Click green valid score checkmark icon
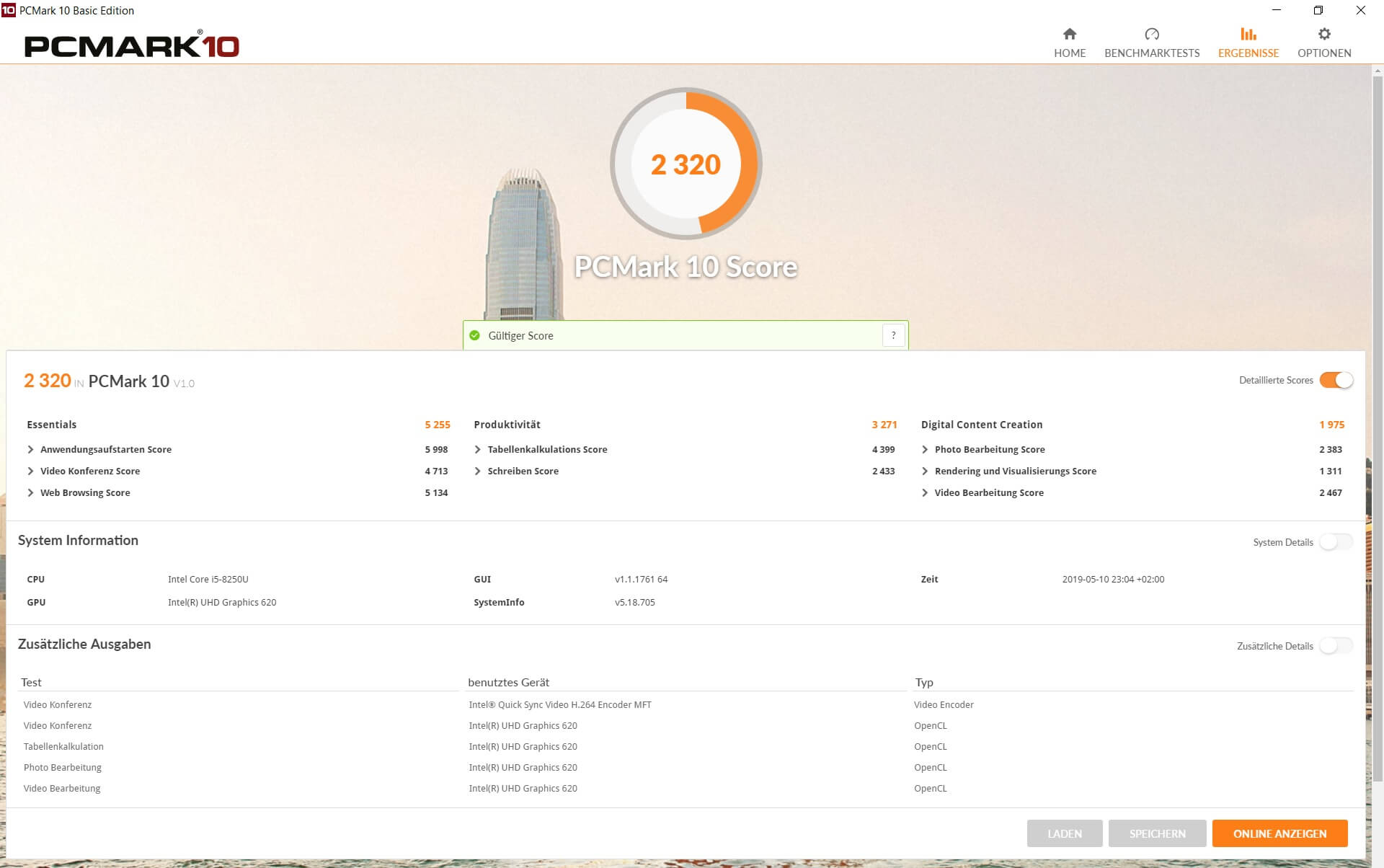 (474, 335)
